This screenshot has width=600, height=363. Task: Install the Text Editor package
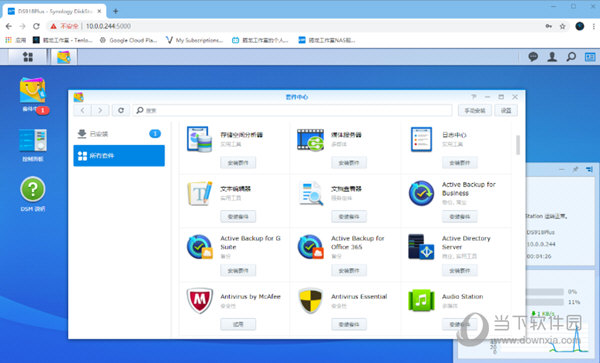(x=238, y=217)
